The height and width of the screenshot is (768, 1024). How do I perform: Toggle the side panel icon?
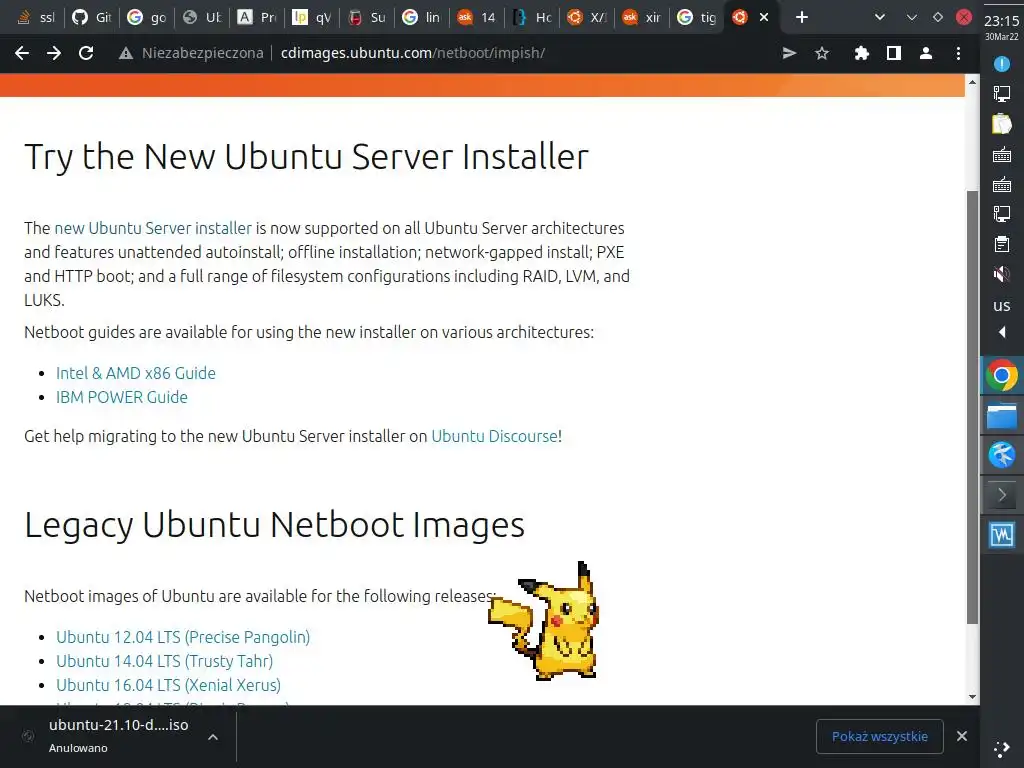pos(894,53)
